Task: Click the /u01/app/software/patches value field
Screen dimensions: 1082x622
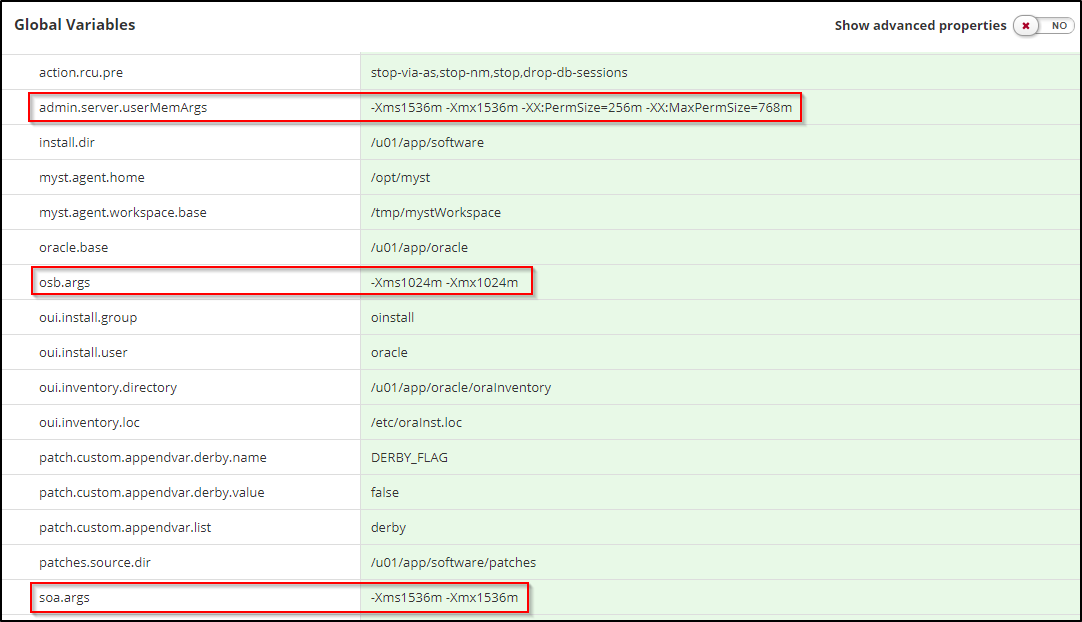Action: click(453, 562)
